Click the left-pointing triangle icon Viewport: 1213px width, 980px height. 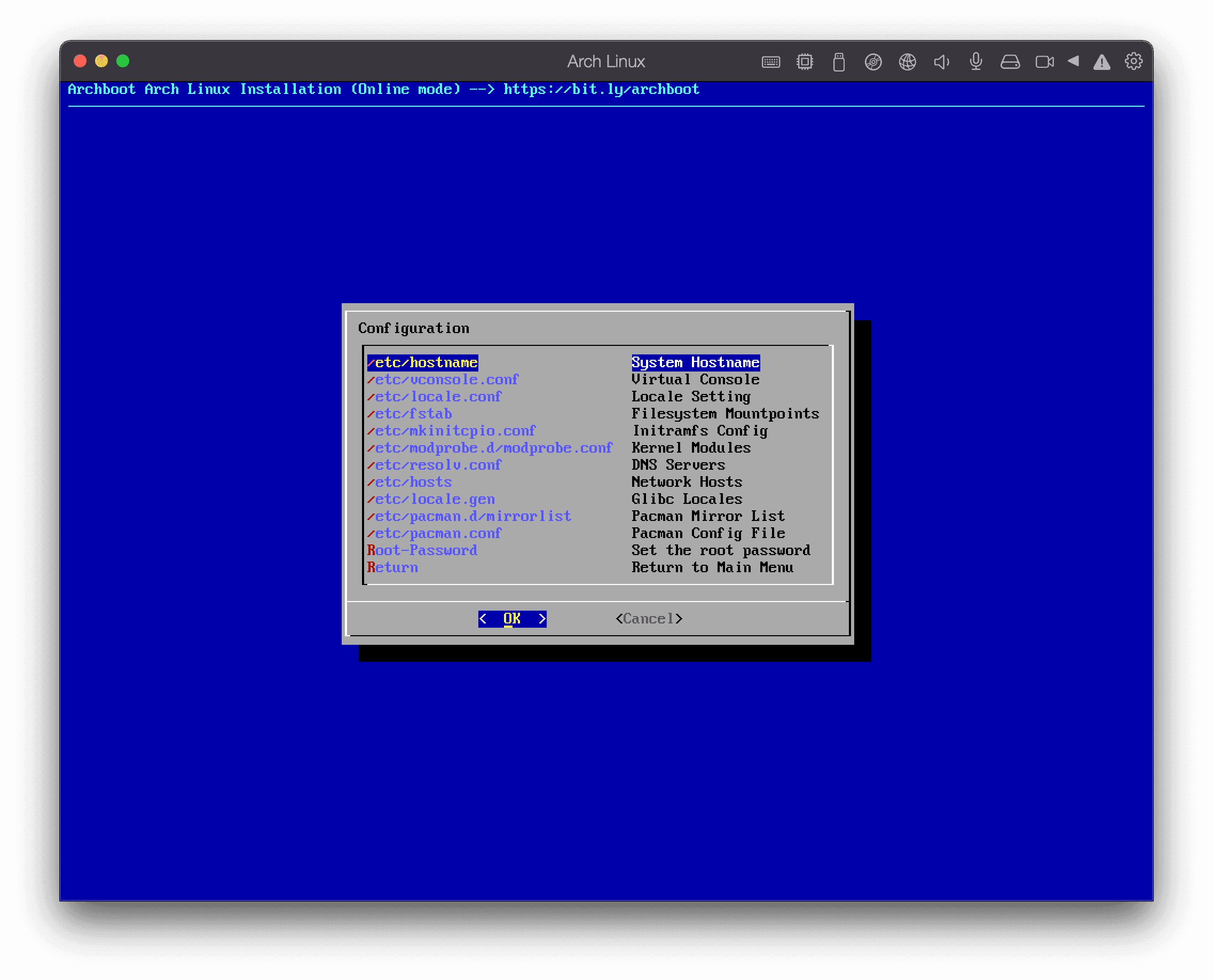1074,61
